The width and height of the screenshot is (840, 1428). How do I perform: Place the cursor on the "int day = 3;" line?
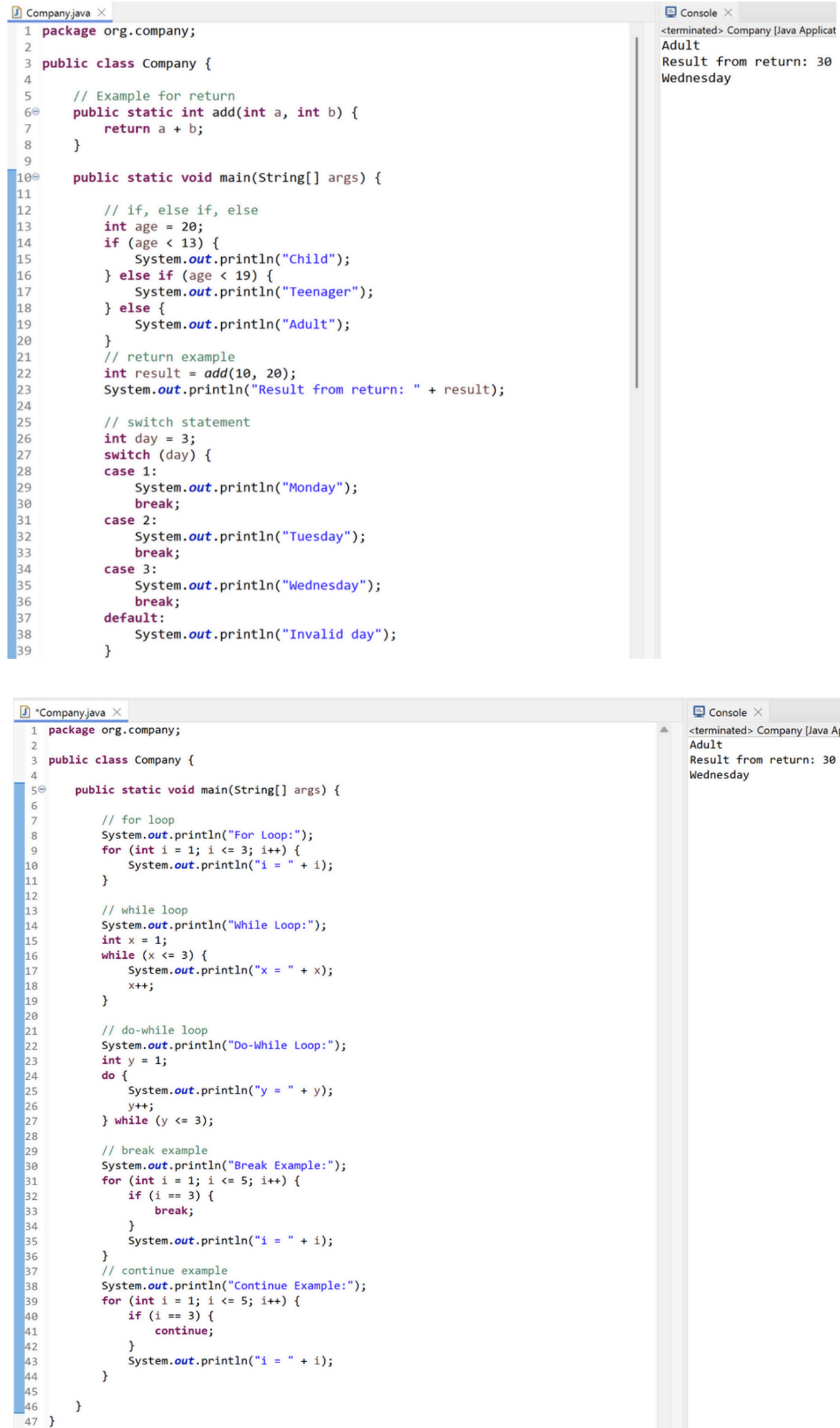(x=149, y=439)
